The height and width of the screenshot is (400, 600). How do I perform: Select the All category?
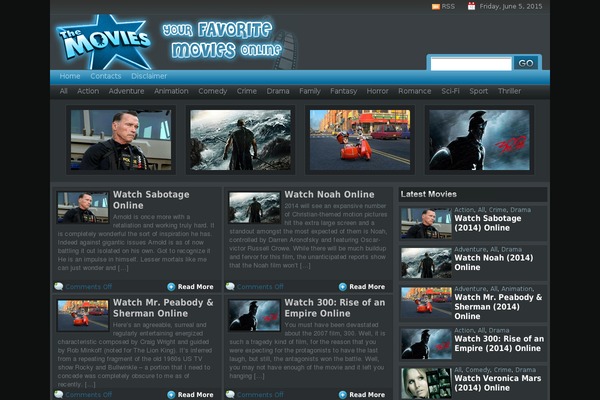point(64,91)
